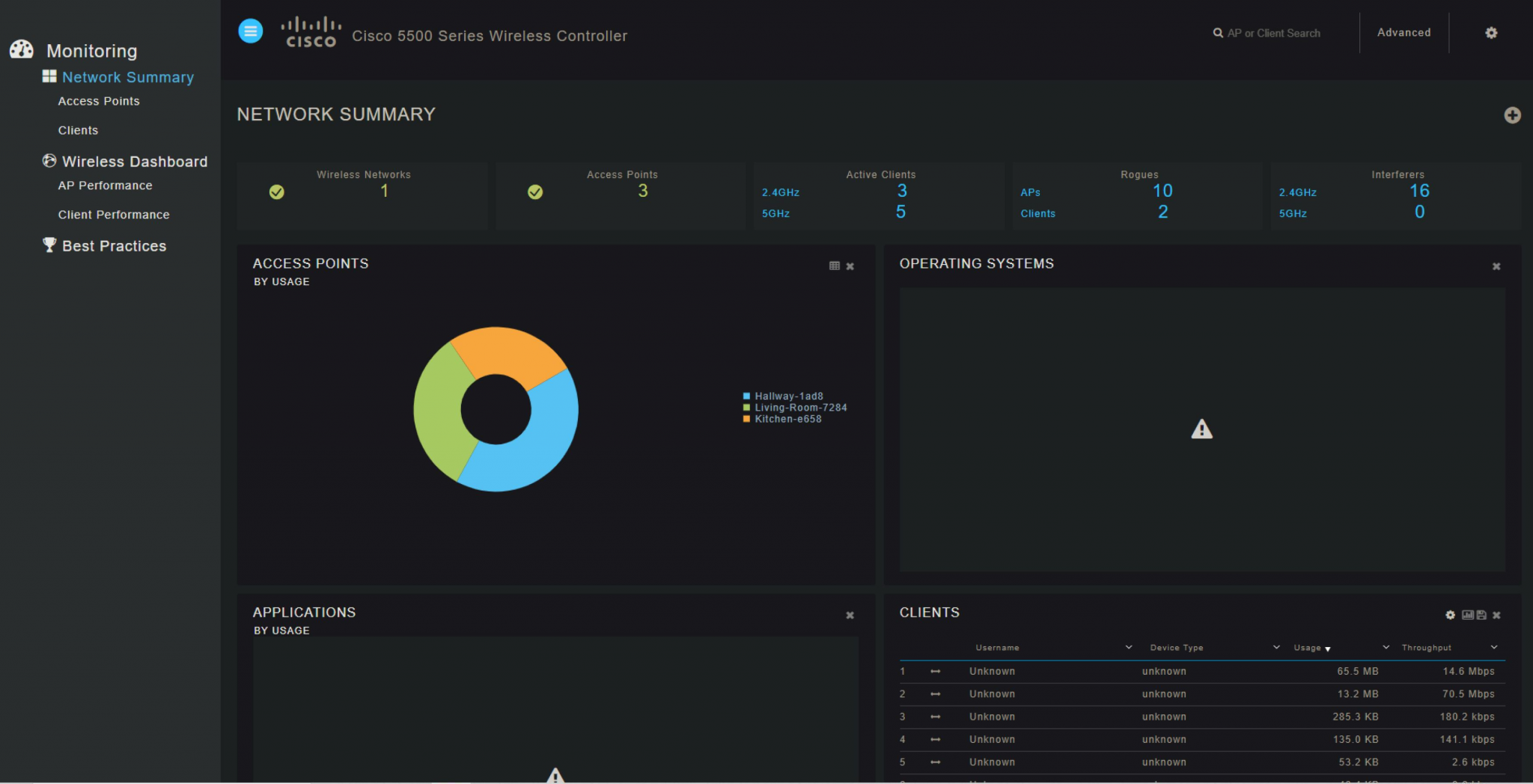This screenshot has height=784, width=1533.
Task: Open the Usage column dropdown chevron
Action: [x=1386, y=647]
